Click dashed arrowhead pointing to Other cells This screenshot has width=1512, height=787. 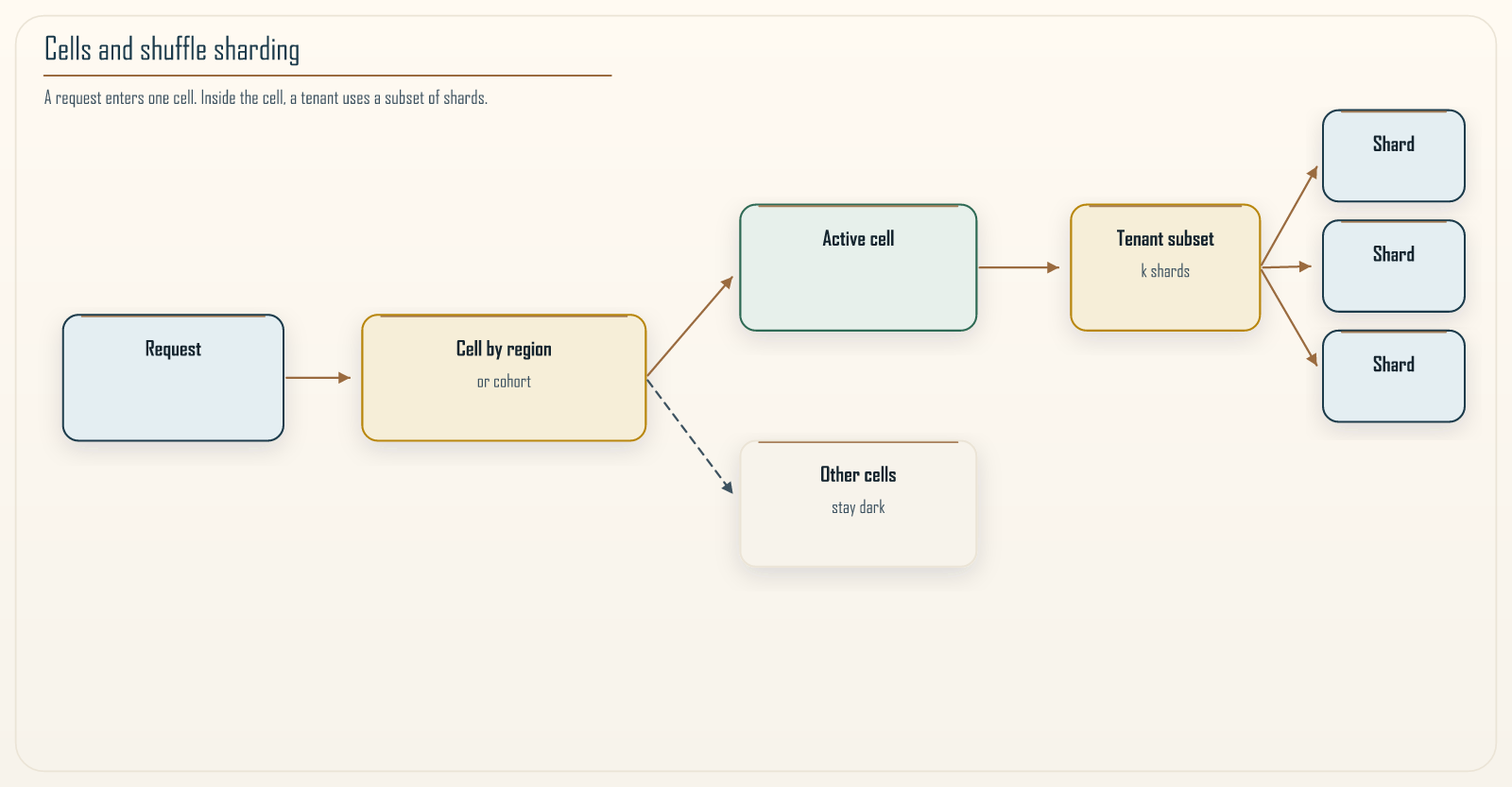click(727, 487)
